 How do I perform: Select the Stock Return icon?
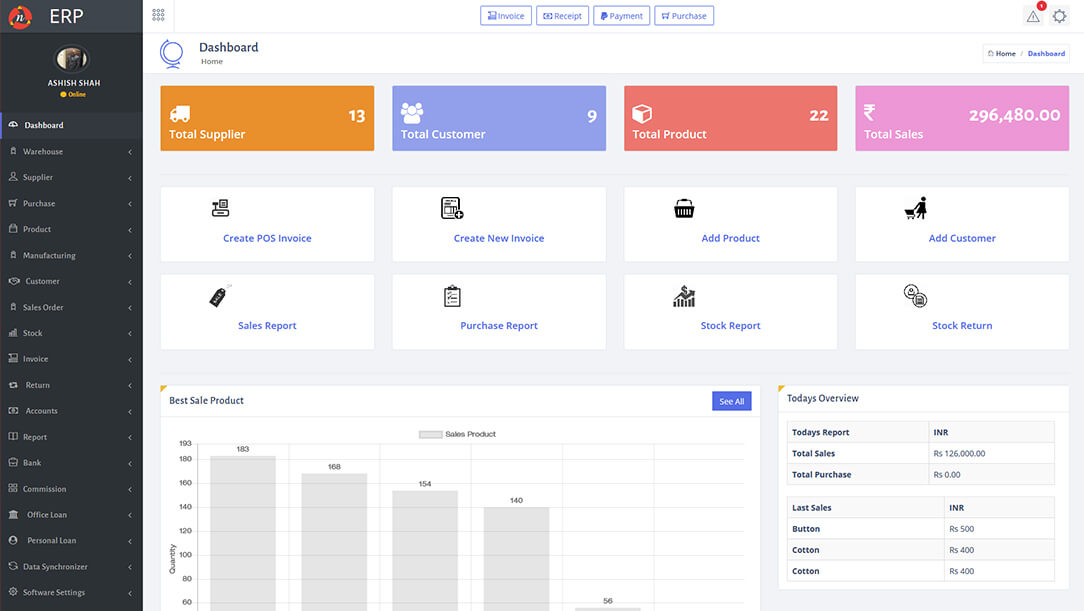tap(916, 294)
